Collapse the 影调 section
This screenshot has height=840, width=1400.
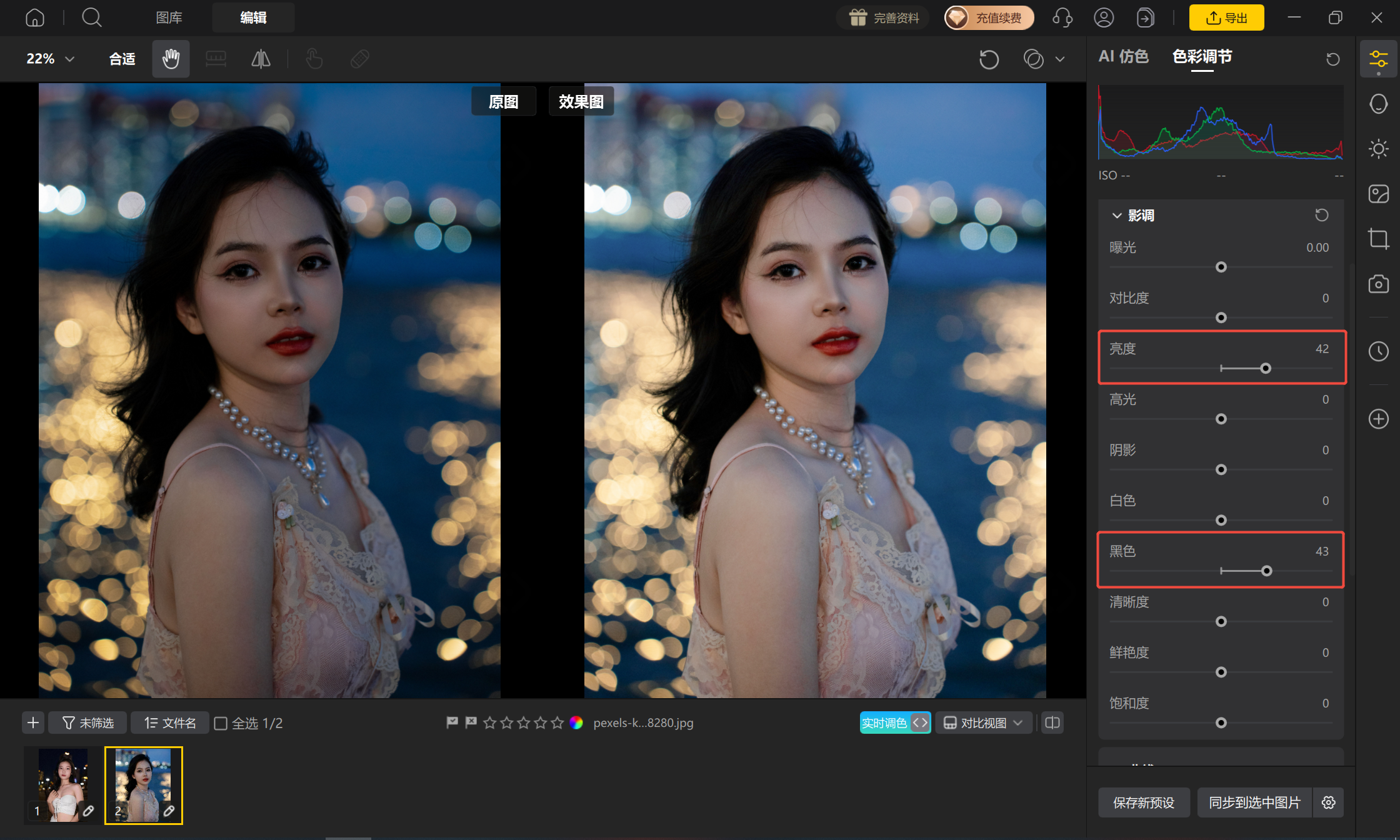click(x=1117, y=216)
